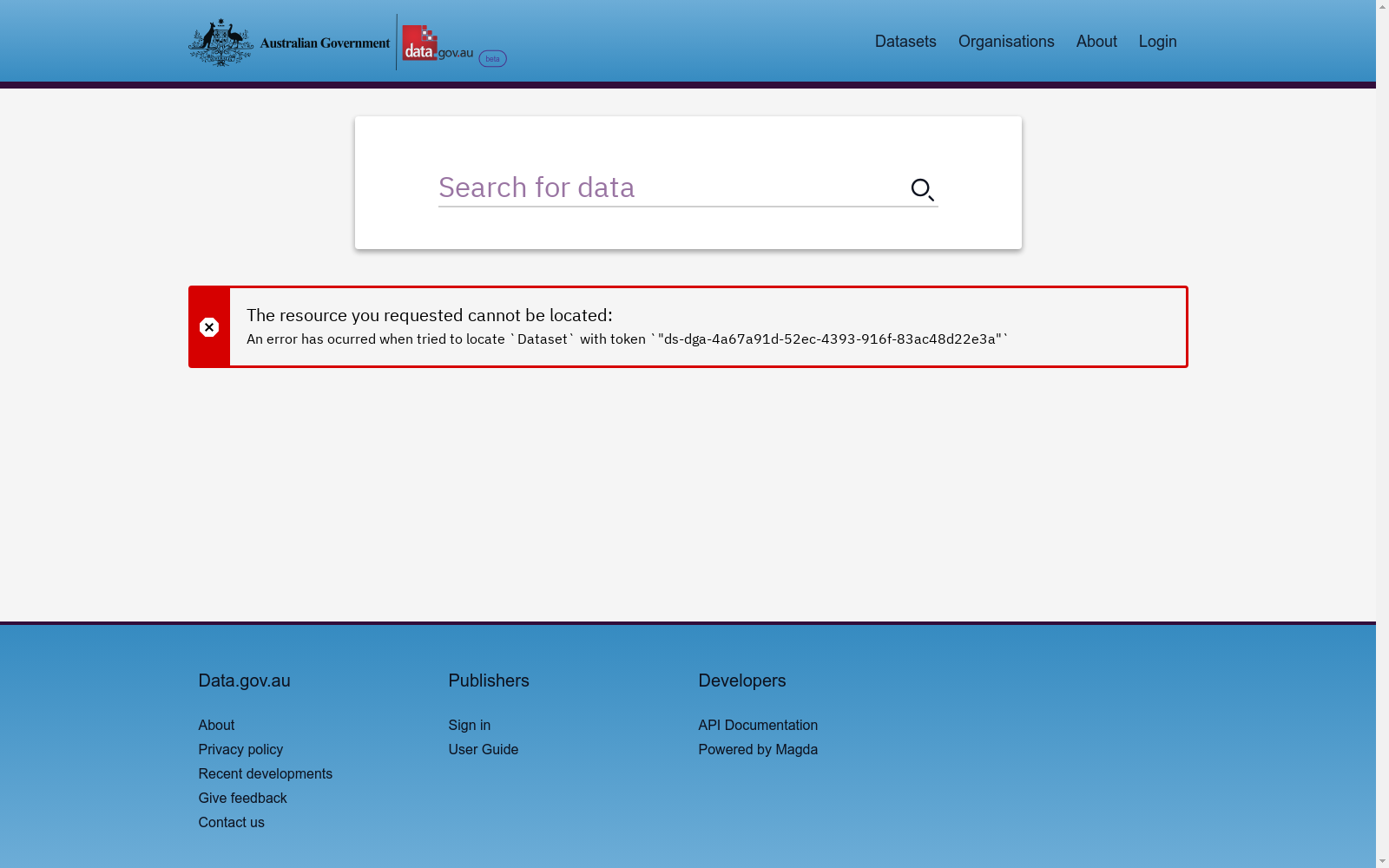Open the publishers User Guide
The width and height of the screenshot is (1389, 868).
tap(483, 749)
